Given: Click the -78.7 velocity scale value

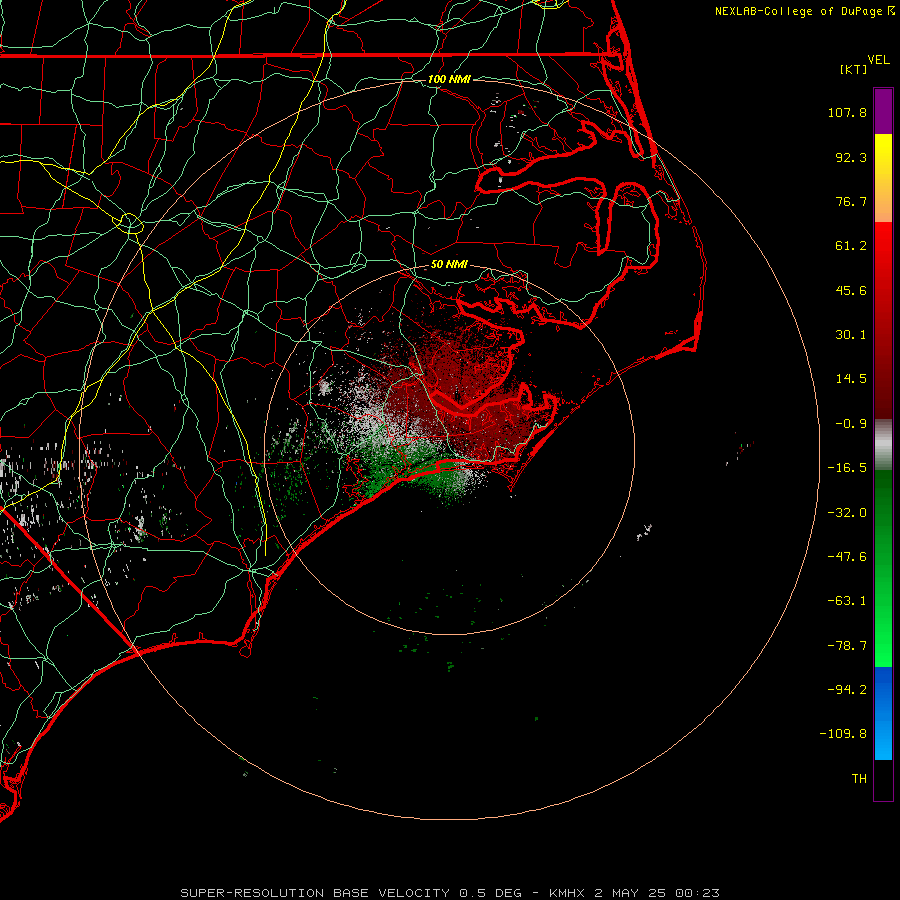Looking at the screenshot, I should (x=847, y=646).
